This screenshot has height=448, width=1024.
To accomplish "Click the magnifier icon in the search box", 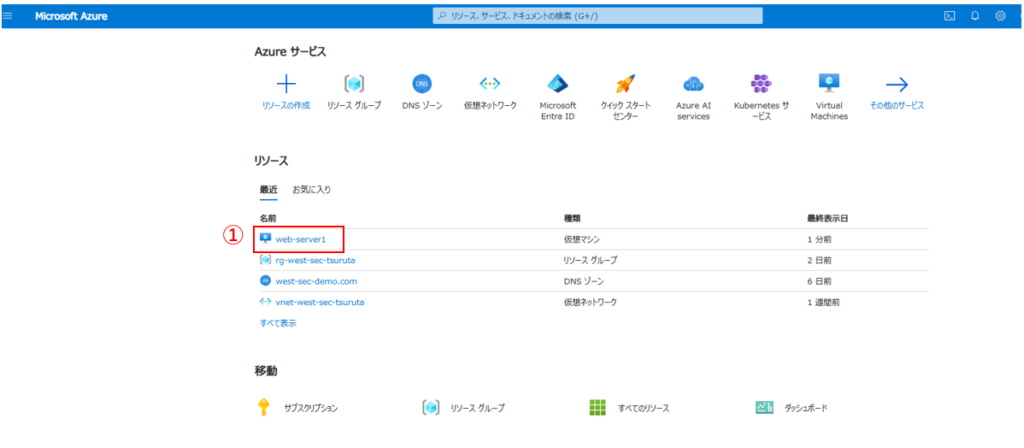I will coord(442,16).
